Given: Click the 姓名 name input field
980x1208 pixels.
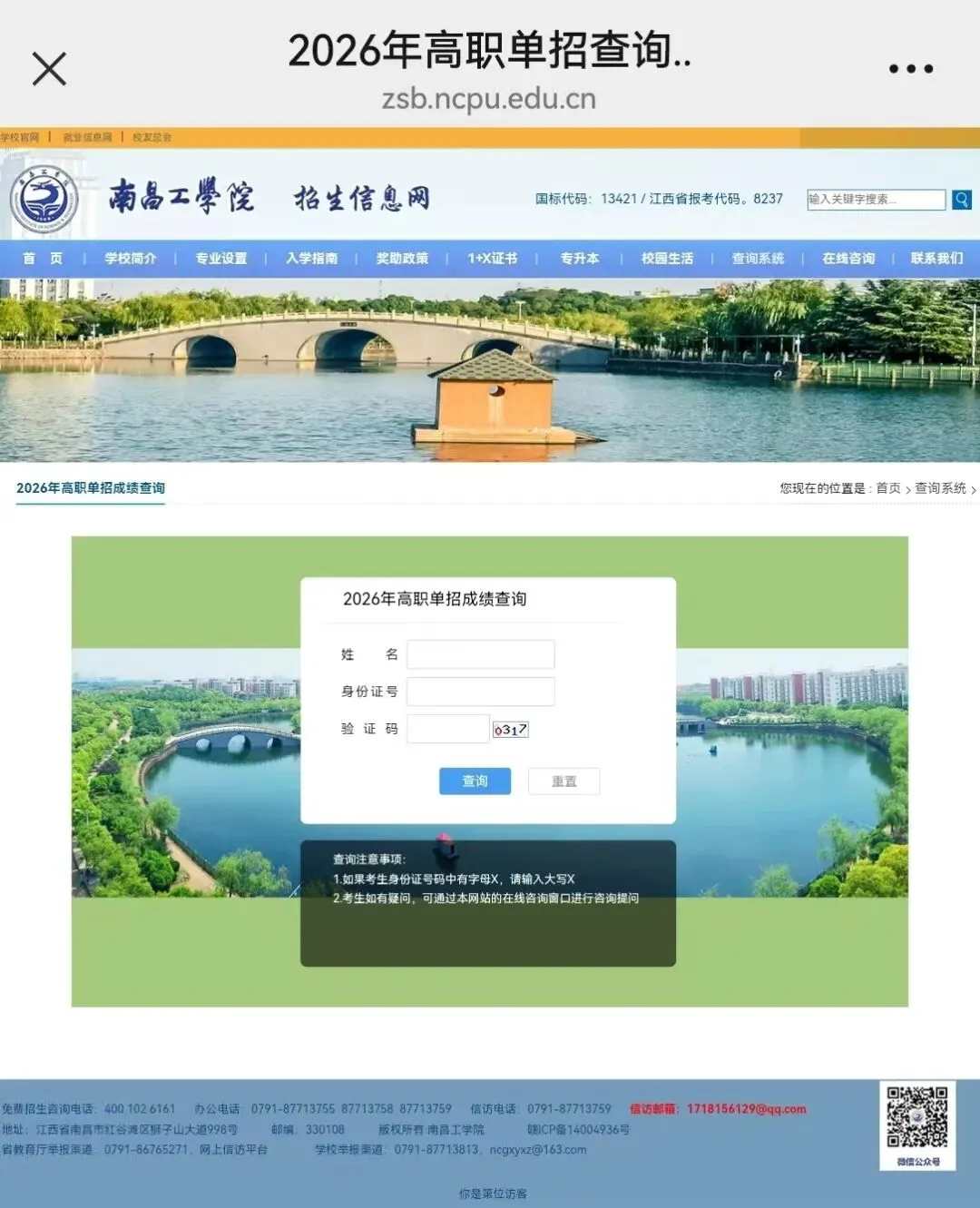Looking at the screenshot, I should point(481,654).
